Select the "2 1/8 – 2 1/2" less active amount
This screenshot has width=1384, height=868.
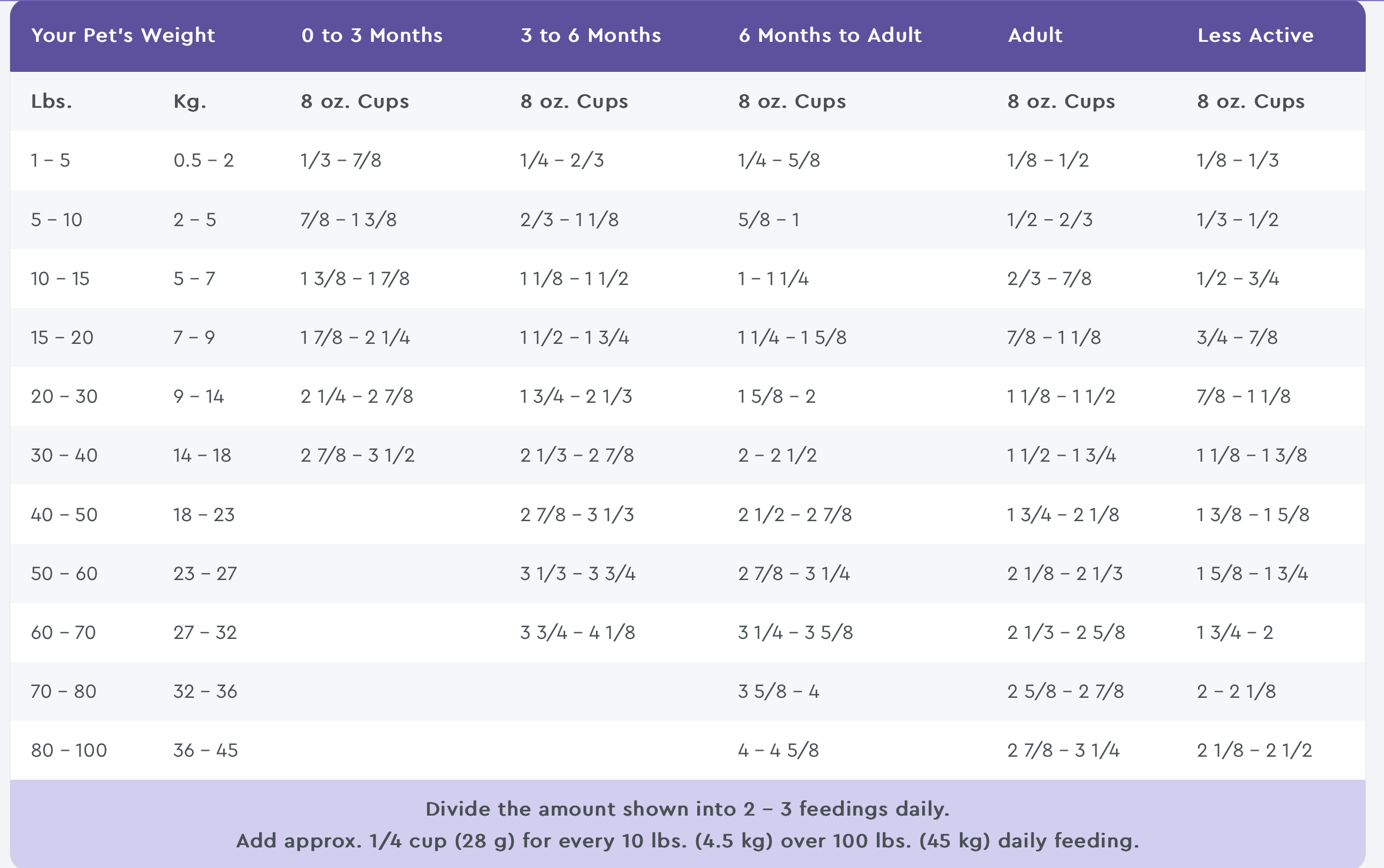[1254, 750]
